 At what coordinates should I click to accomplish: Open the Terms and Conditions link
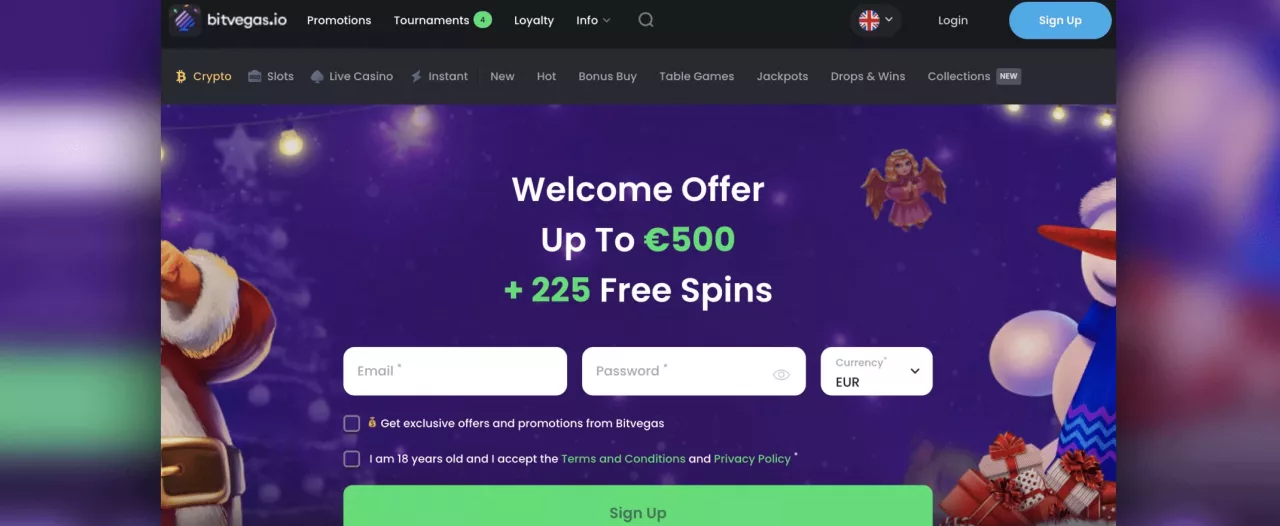point(623,459)
